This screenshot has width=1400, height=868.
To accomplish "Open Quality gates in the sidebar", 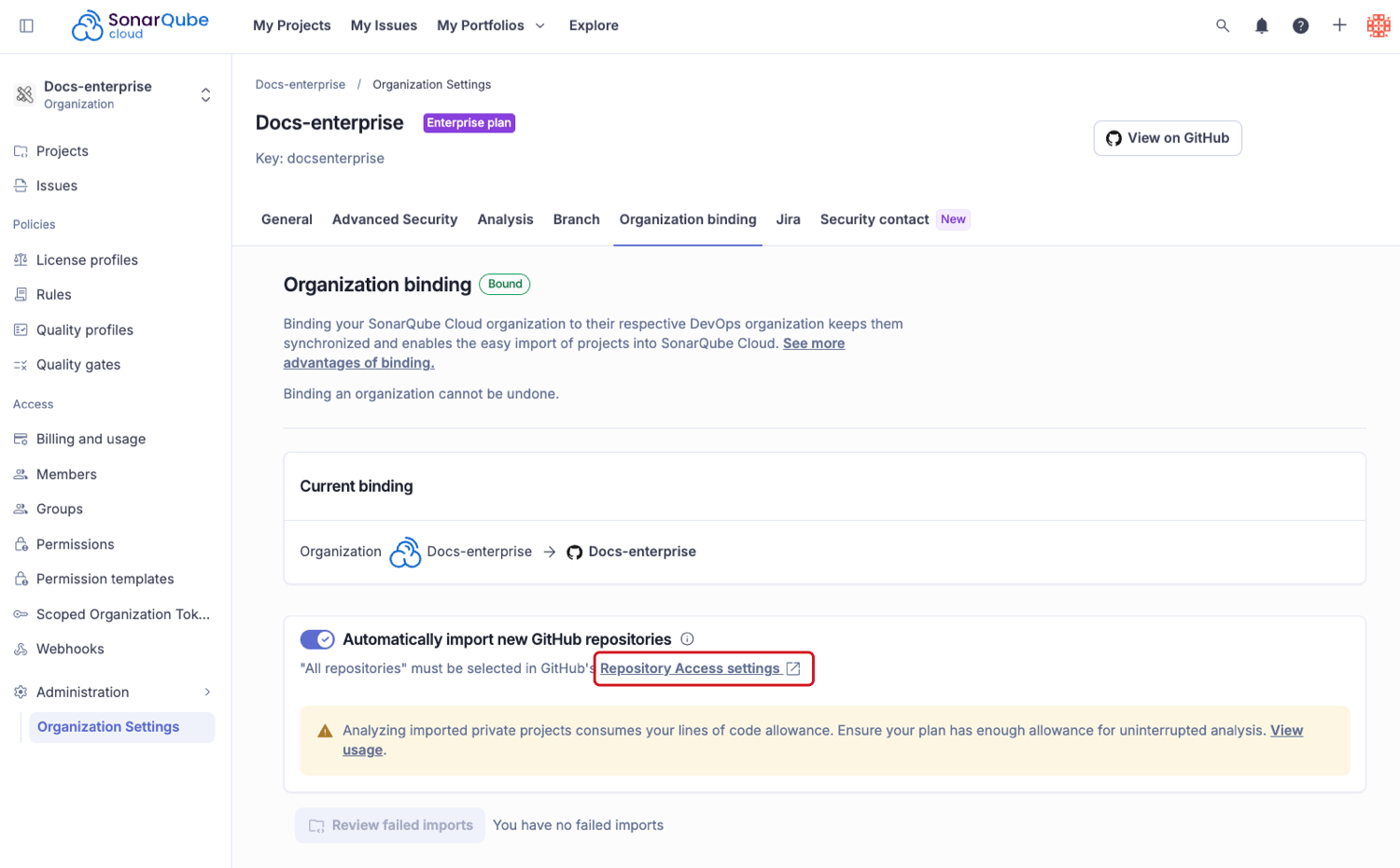I will coord(78,365).
